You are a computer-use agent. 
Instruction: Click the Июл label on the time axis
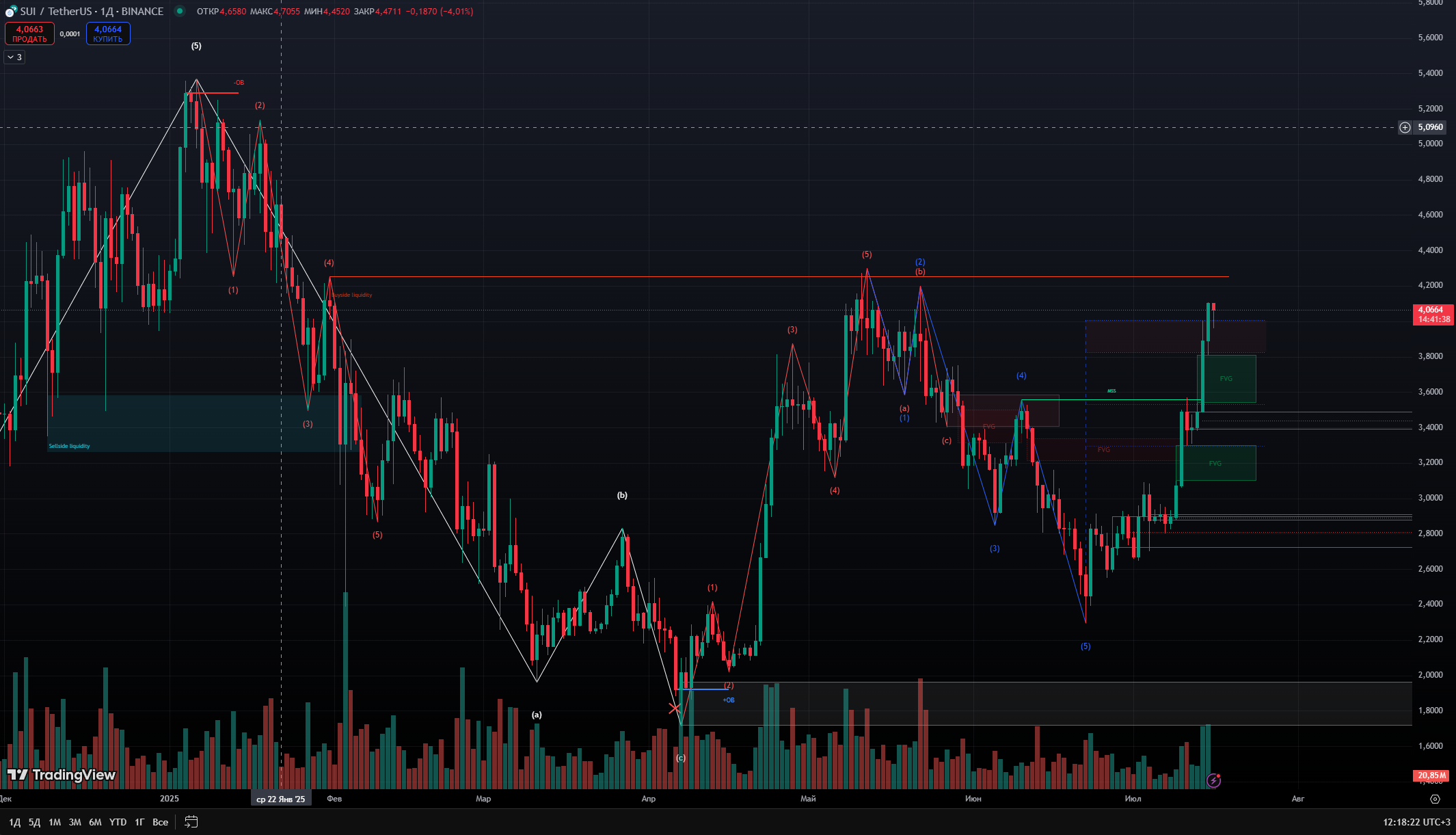pyautogui.click(x=1133, y=799)
